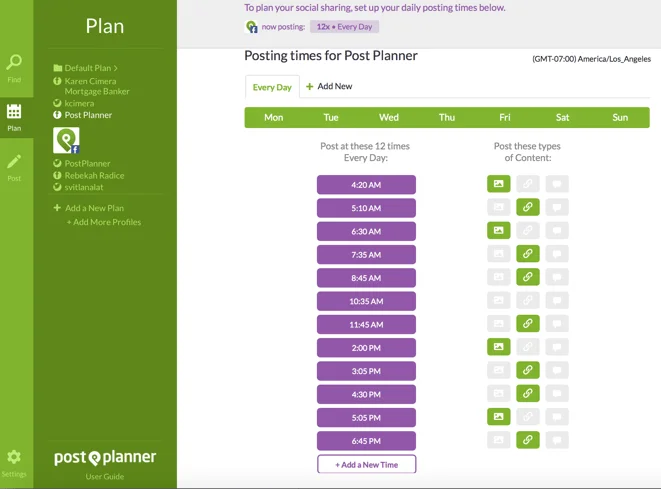Toggle status content for 6:45 PM
The width and height of the screenshot is (661, 489).
tap(557, 440)
